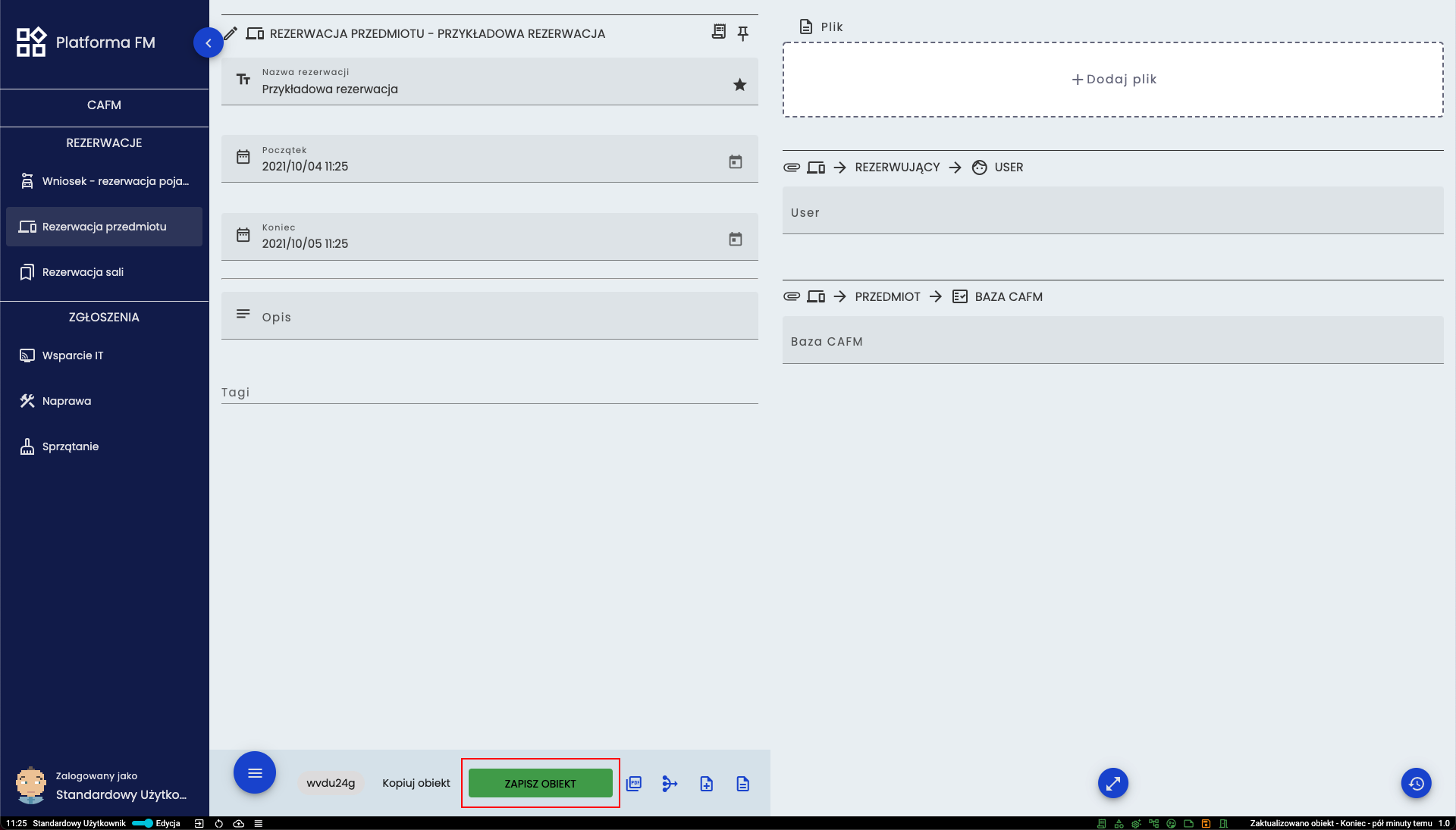Viewport: 1456px width, 830px height.
Task: Click the Plik section header
Action: pyautogui.click(x=821, y=27)
